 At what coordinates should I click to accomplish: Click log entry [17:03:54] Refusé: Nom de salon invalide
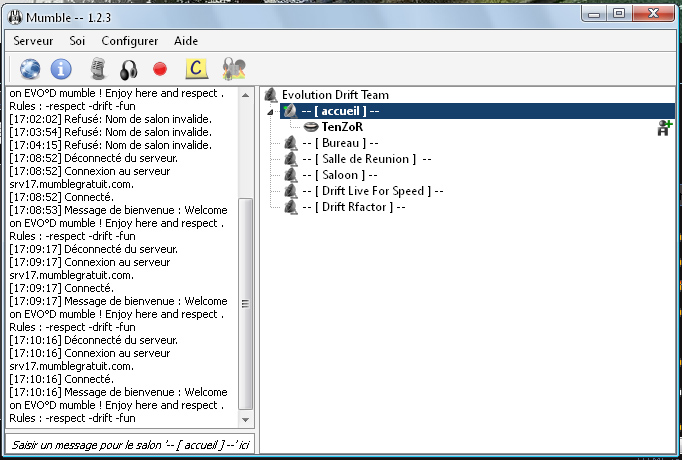click(110, 132)
